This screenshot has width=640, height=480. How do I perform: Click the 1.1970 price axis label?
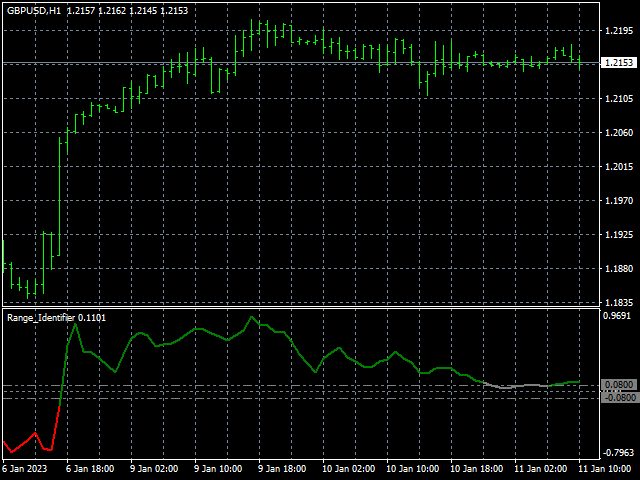coord(619,200)
